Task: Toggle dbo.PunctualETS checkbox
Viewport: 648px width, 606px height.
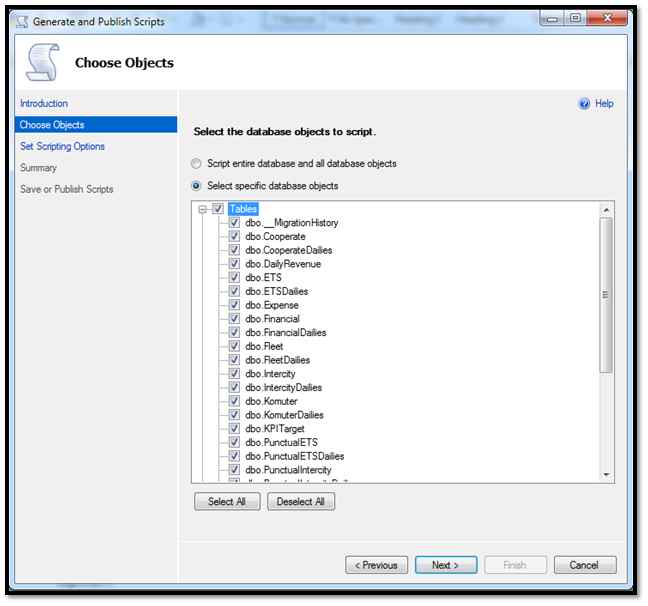Action: tap(234, 442)
